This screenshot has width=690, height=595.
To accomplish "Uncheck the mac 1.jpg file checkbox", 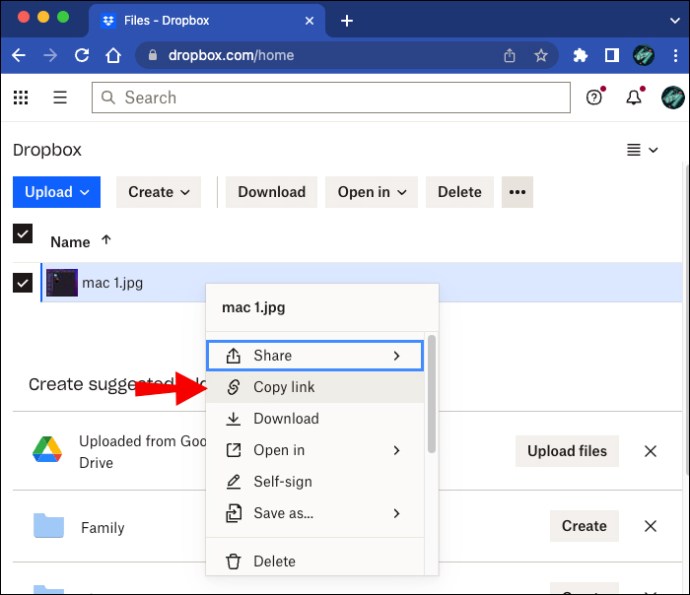I will tap(22, 283).
